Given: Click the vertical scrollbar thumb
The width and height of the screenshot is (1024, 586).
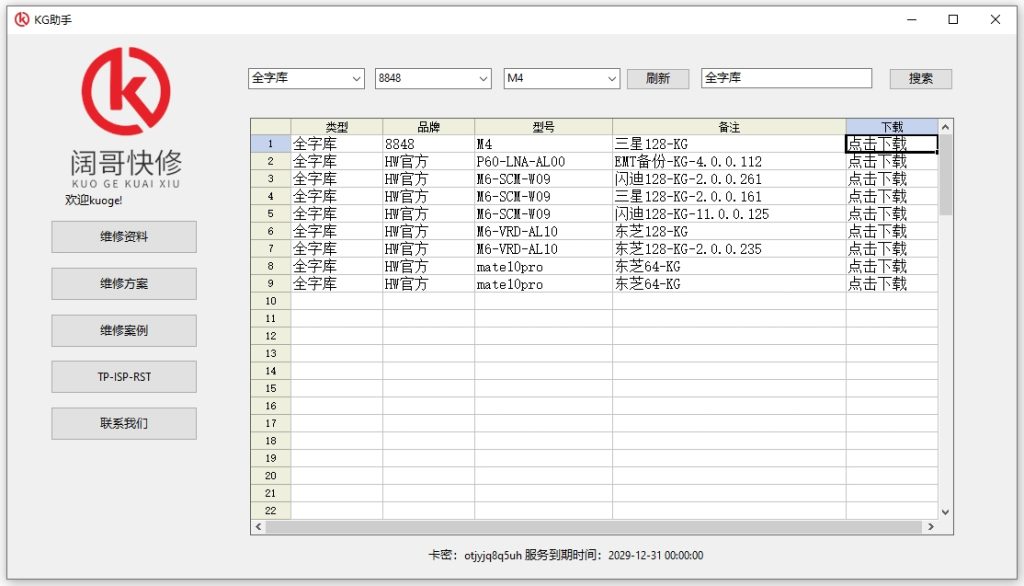Looking at the screenshot, I should [x=945, y=175].
